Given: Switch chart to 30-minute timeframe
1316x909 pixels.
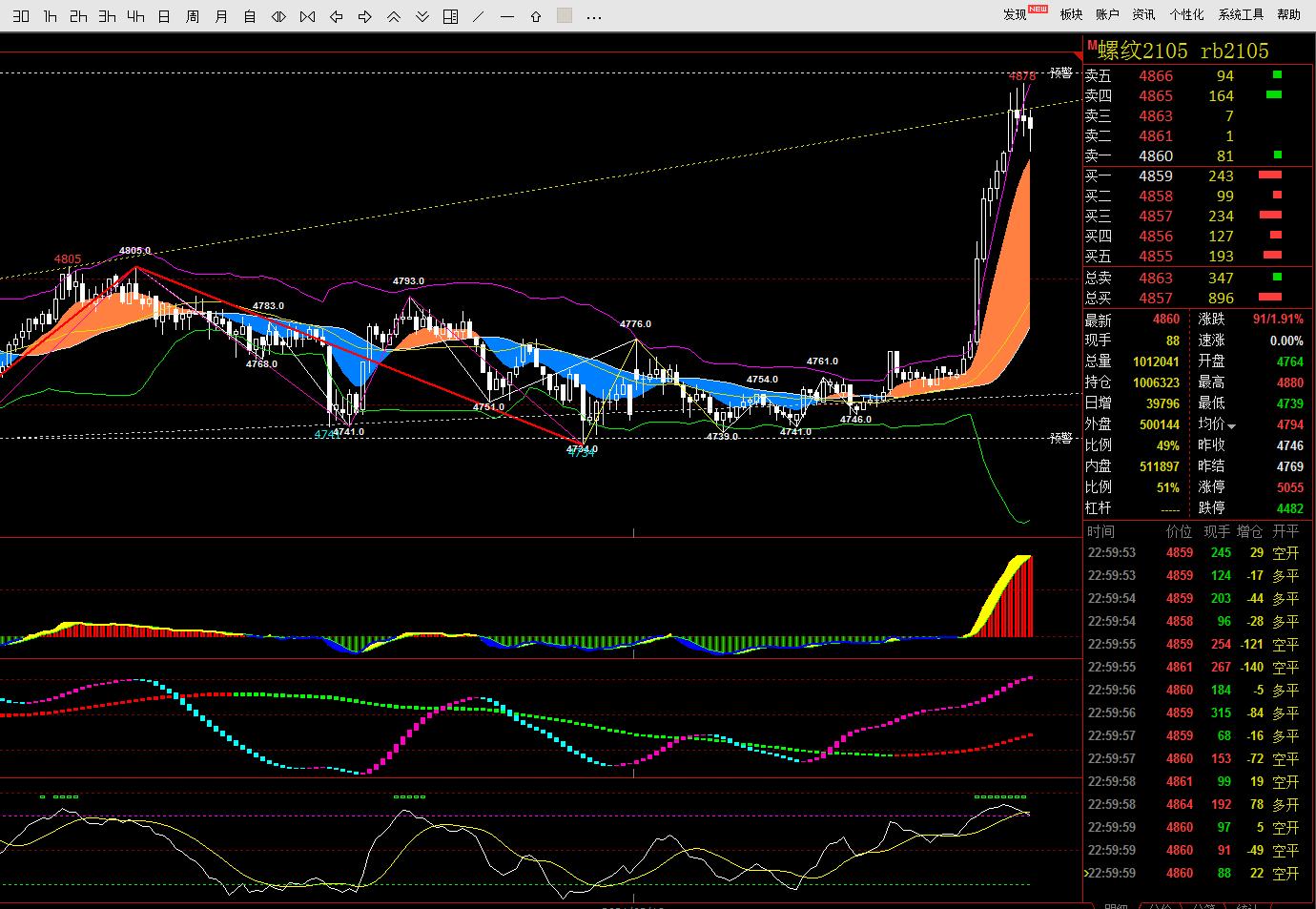Looking at the screenshot, I should pos(21,16).
